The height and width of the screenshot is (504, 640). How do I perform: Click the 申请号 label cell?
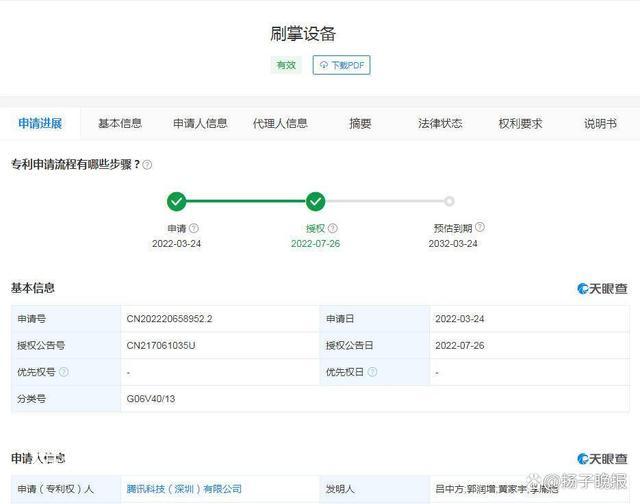coord(66,319)
